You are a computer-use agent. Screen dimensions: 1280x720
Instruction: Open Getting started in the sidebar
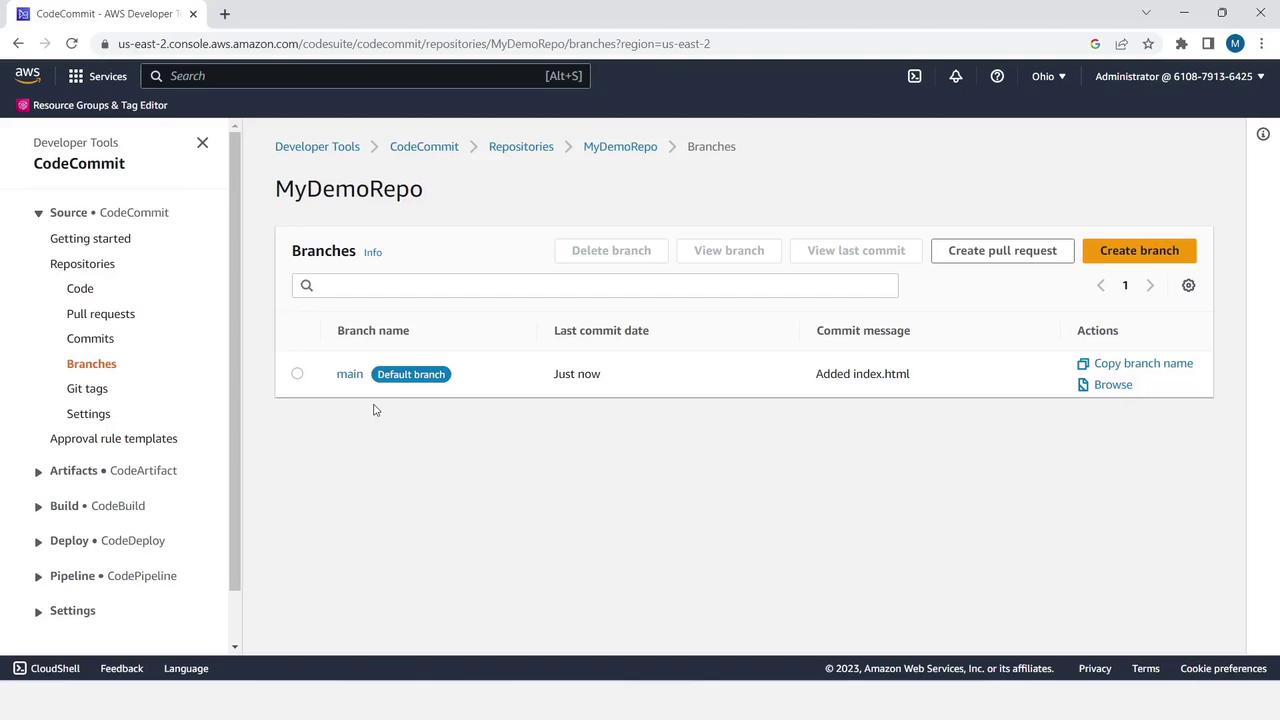pyautogui.click(x=90, y=239)
